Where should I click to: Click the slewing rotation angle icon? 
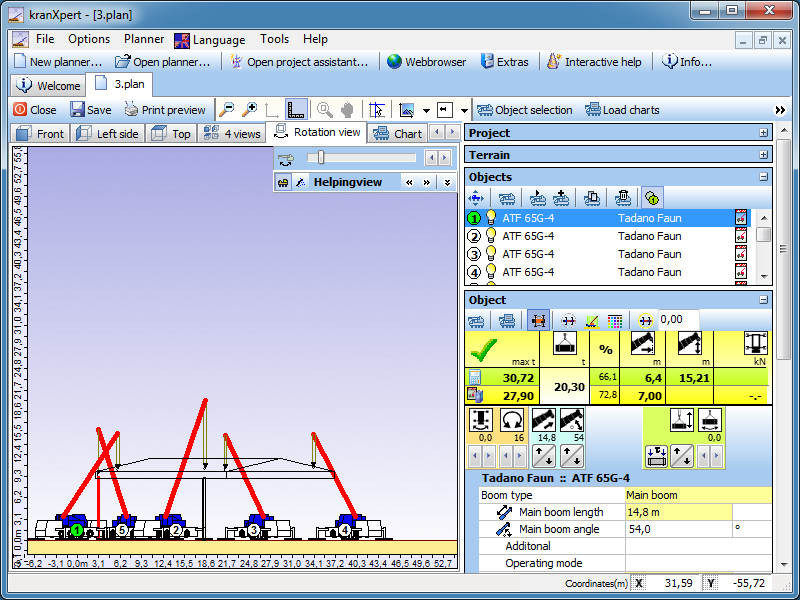click(x=512, y=420)
